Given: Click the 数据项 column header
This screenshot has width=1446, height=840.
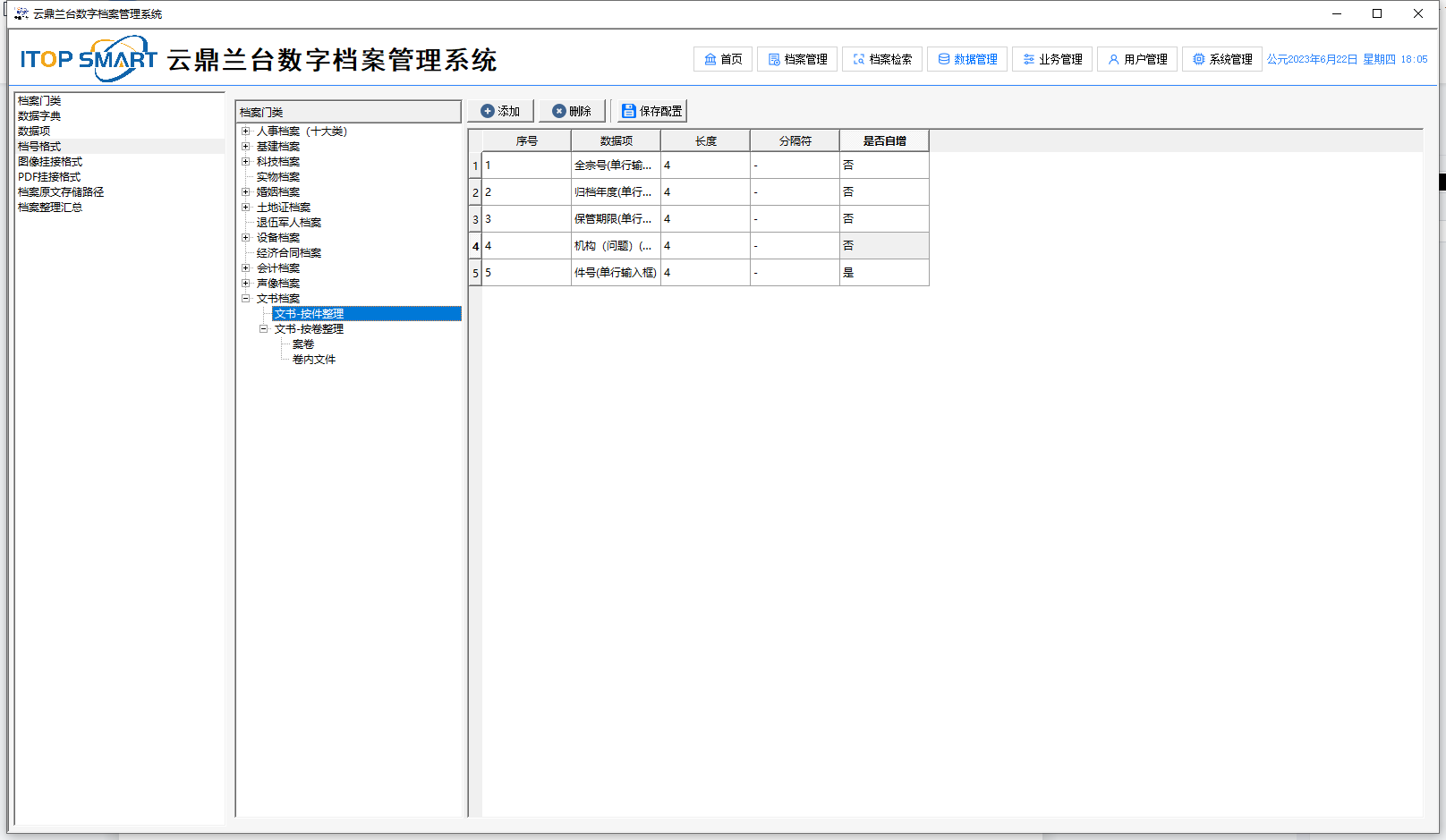Looking at the screenshot, I should (x=616, y=141).
